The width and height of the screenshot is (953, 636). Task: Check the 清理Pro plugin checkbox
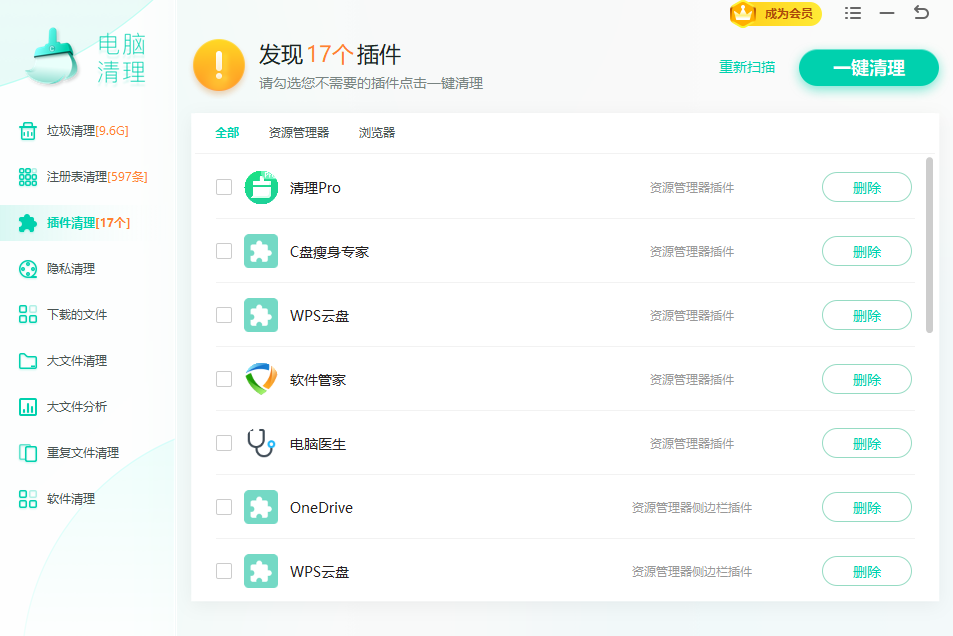tap(224, 187)
